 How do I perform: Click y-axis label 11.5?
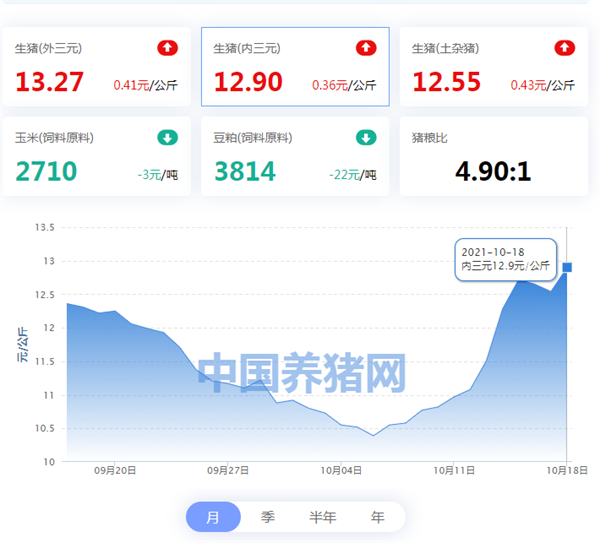[x=45, y=362]
